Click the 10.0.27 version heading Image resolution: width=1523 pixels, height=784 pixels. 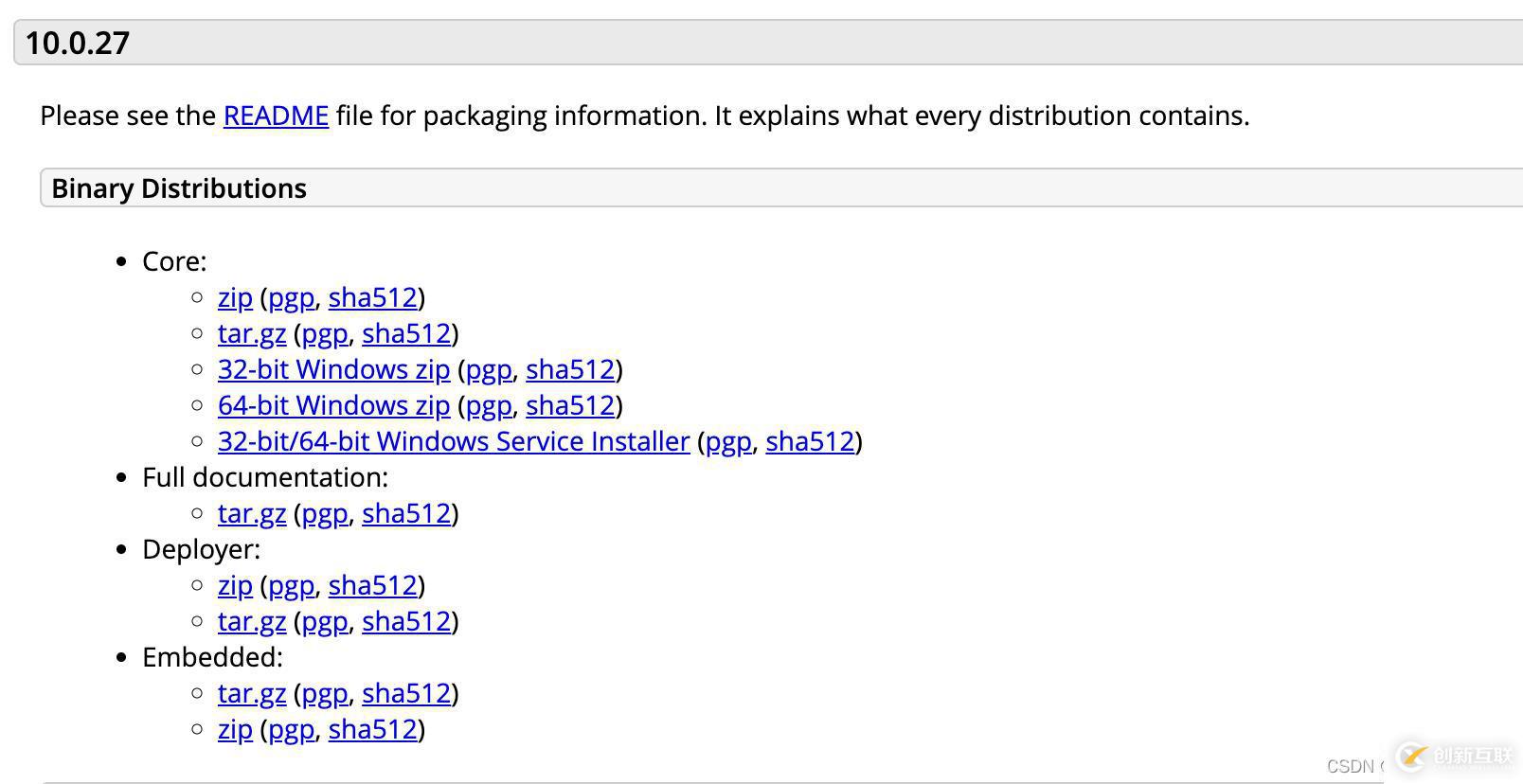point(78,43)
